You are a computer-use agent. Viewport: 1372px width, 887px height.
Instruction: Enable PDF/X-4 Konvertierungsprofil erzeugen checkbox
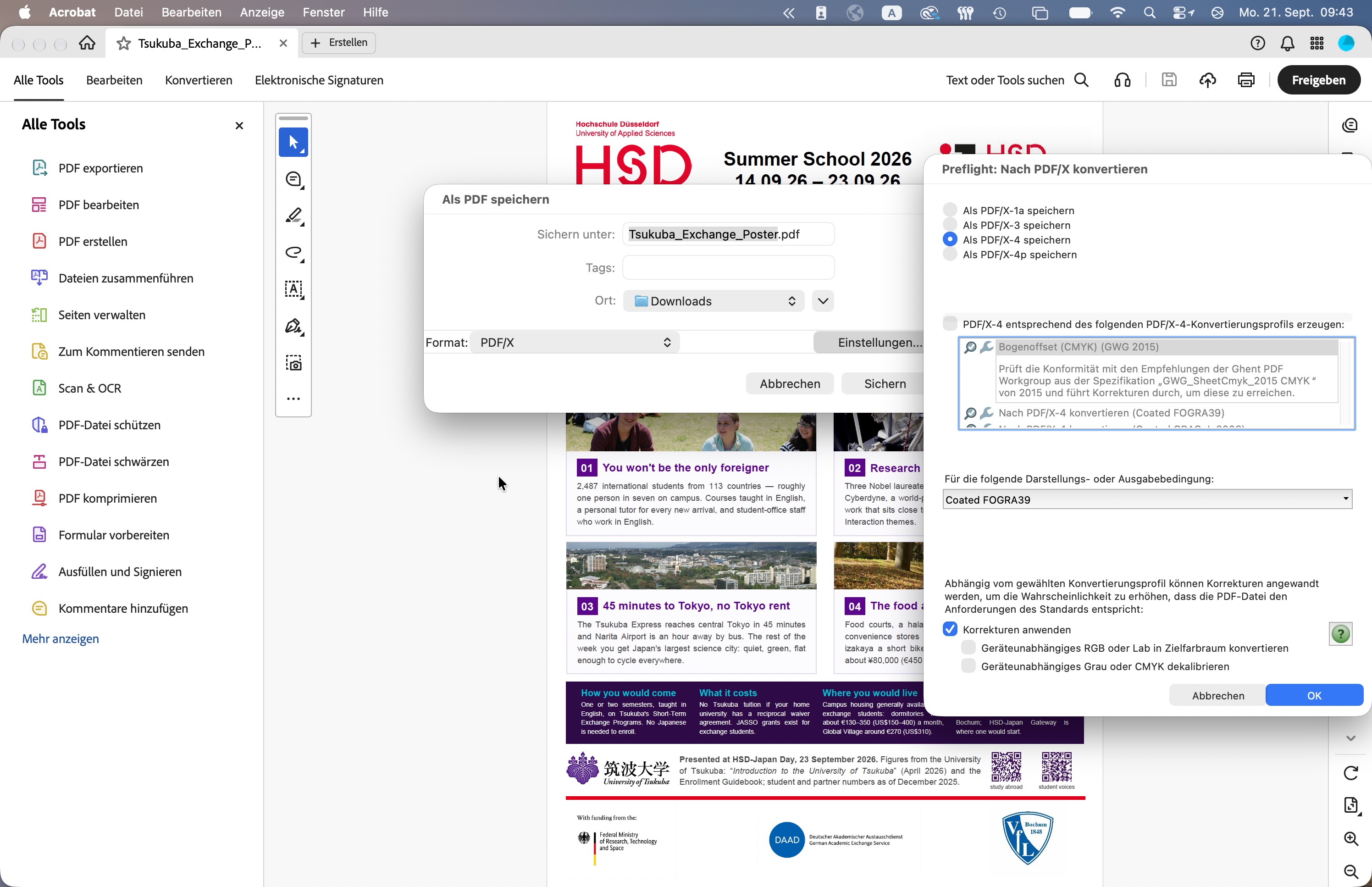[x=950, y=323]
